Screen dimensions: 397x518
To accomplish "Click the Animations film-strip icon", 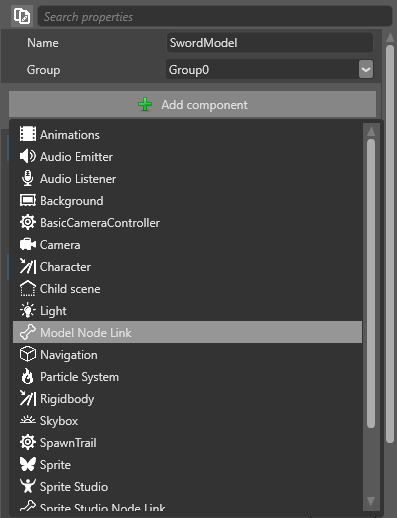I will coord(28,134).
